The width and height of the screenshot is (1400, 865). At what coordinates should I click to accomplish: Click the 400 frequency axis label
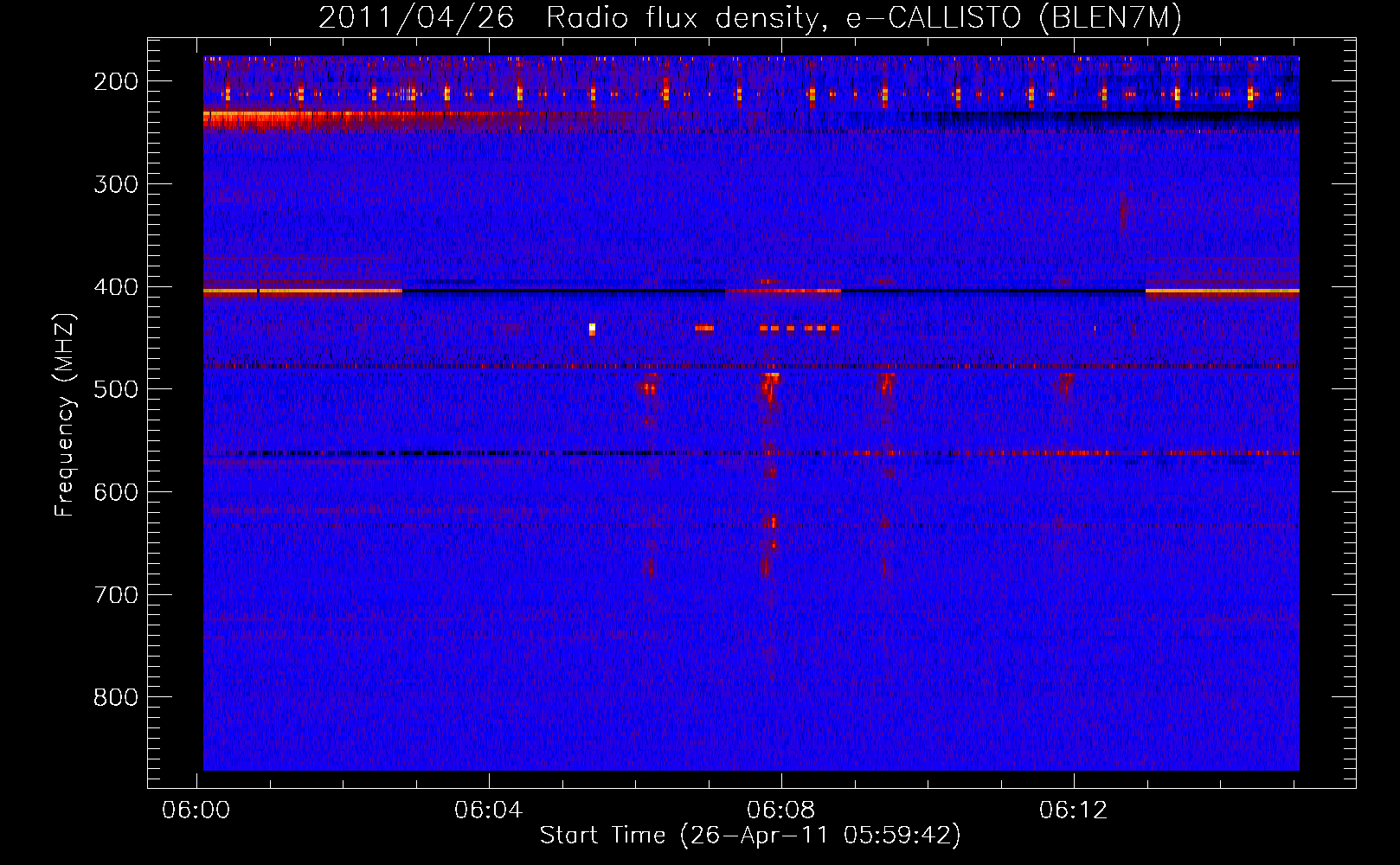coord(116,287)
